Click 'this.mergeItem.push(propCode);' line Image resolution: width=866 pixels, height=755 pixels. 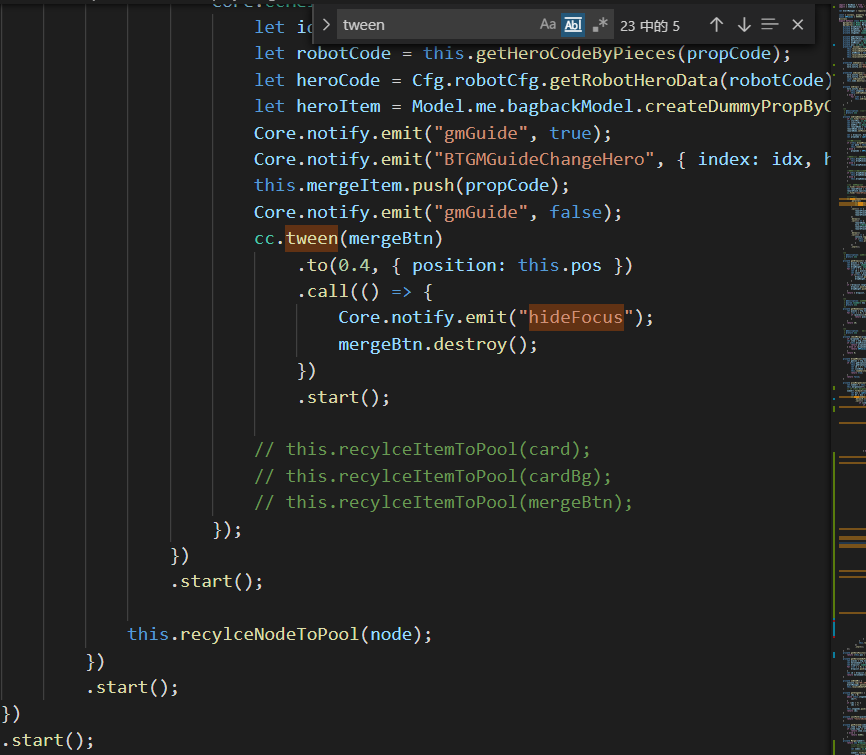(x=411, y=186)
